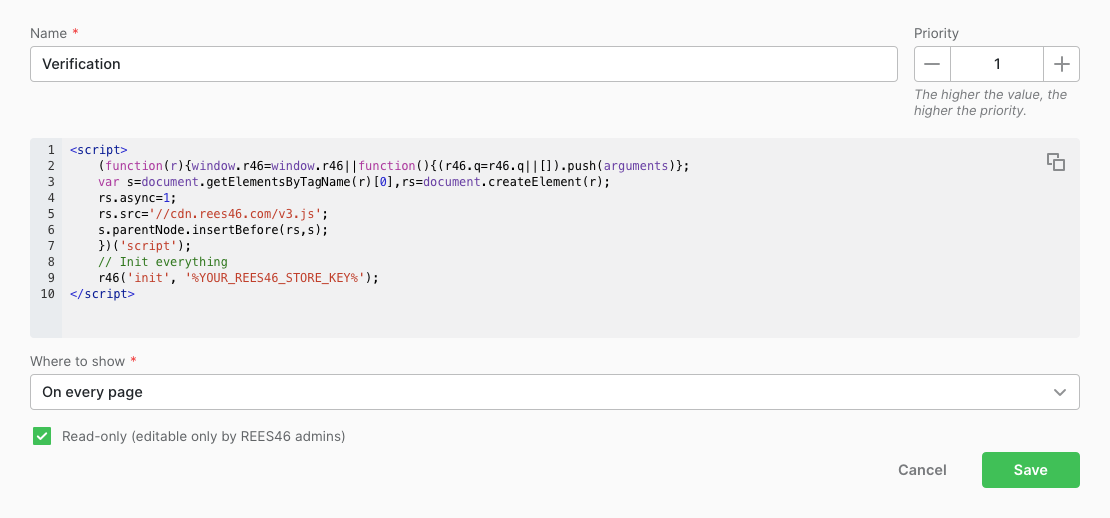Click the Init everything comment line
The height and width of the screenshot is (518, 1110).
164,262
